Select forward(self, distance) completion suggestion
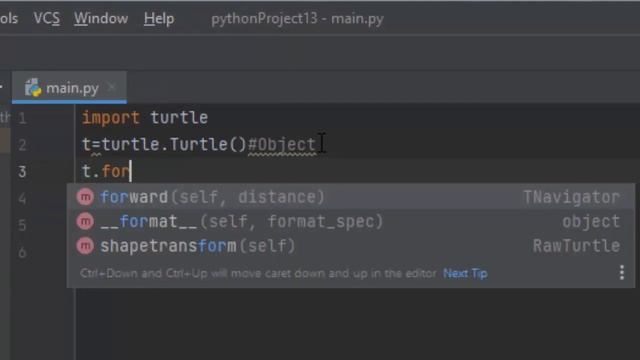The width and height of the screenshot is (640, 360). pos(351,197)
